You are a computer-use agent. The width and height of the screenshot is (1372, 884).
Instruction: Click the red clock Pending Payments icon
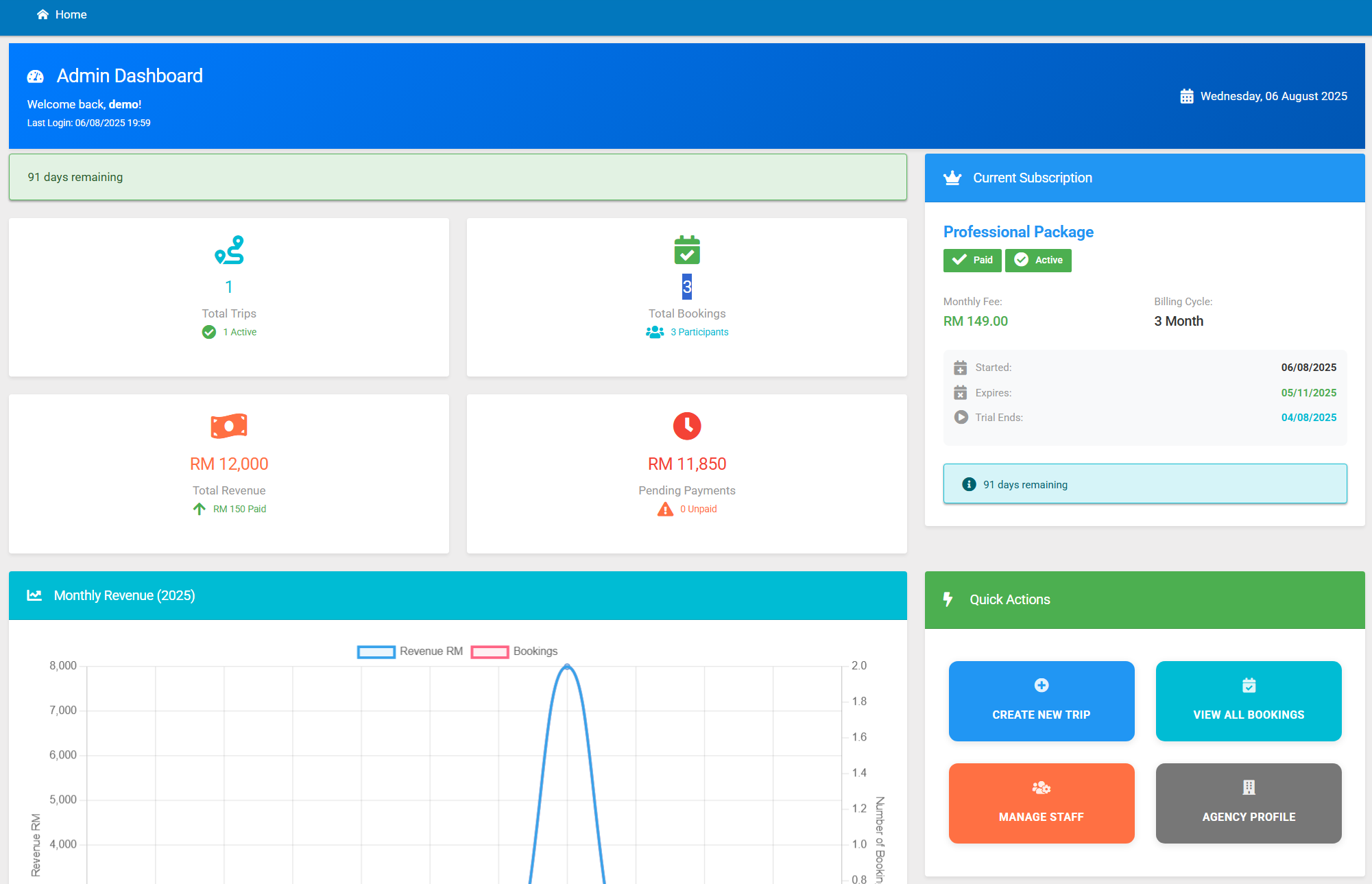(686, 426)
